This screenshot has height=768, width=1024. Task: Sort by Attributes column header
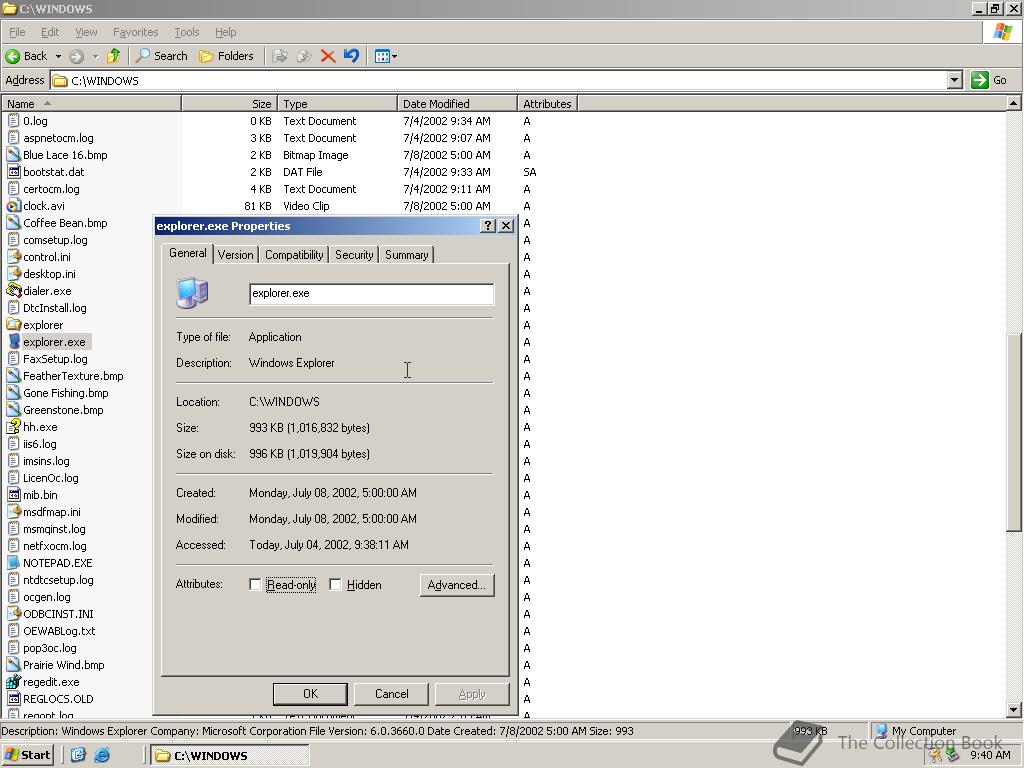pos(547,104)
